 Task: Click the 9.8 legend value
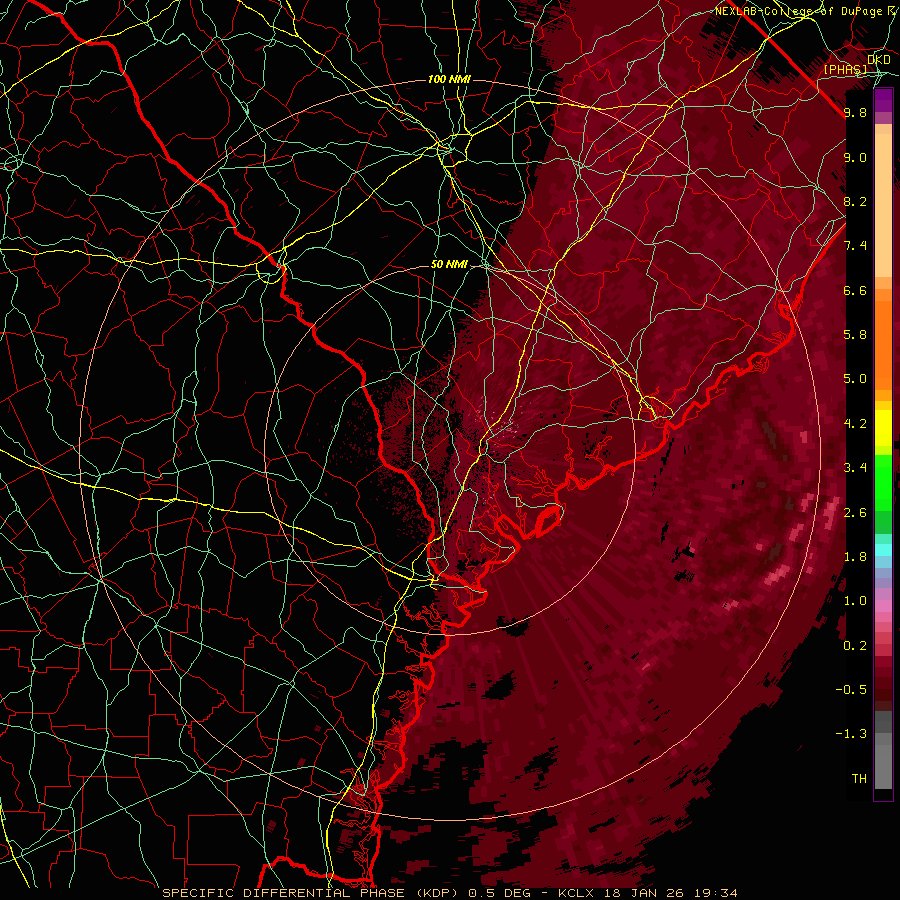pyautogui.click(x=855, y=113)
